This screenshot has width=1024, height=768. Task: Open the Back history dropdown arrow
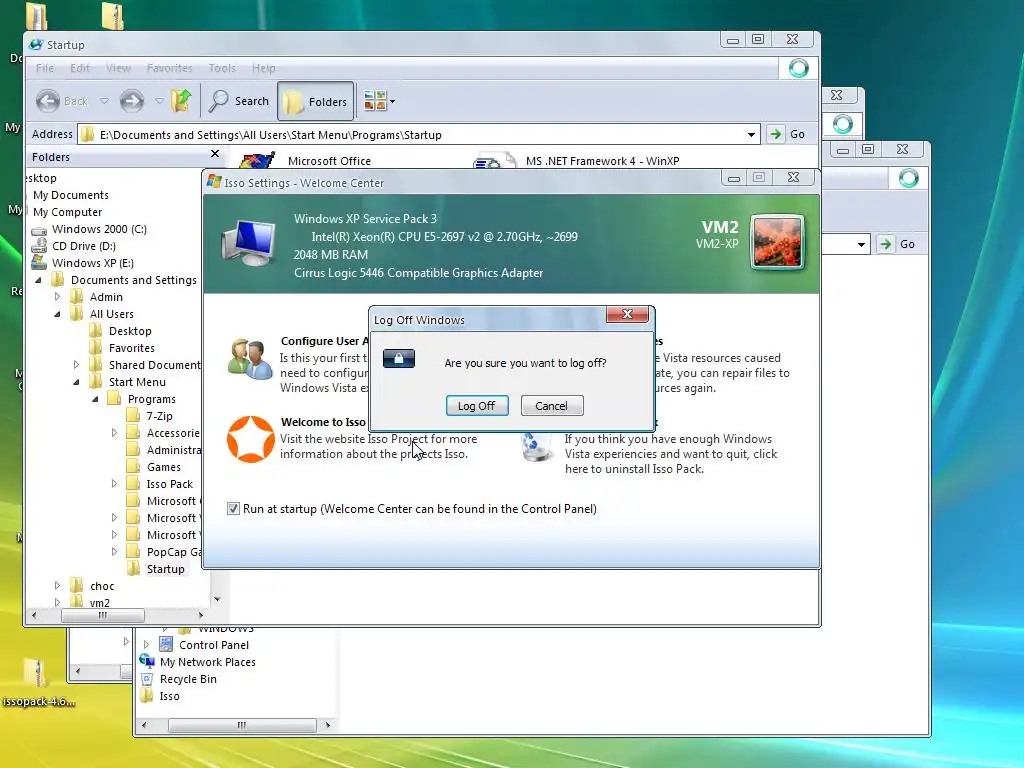[104, 101]
